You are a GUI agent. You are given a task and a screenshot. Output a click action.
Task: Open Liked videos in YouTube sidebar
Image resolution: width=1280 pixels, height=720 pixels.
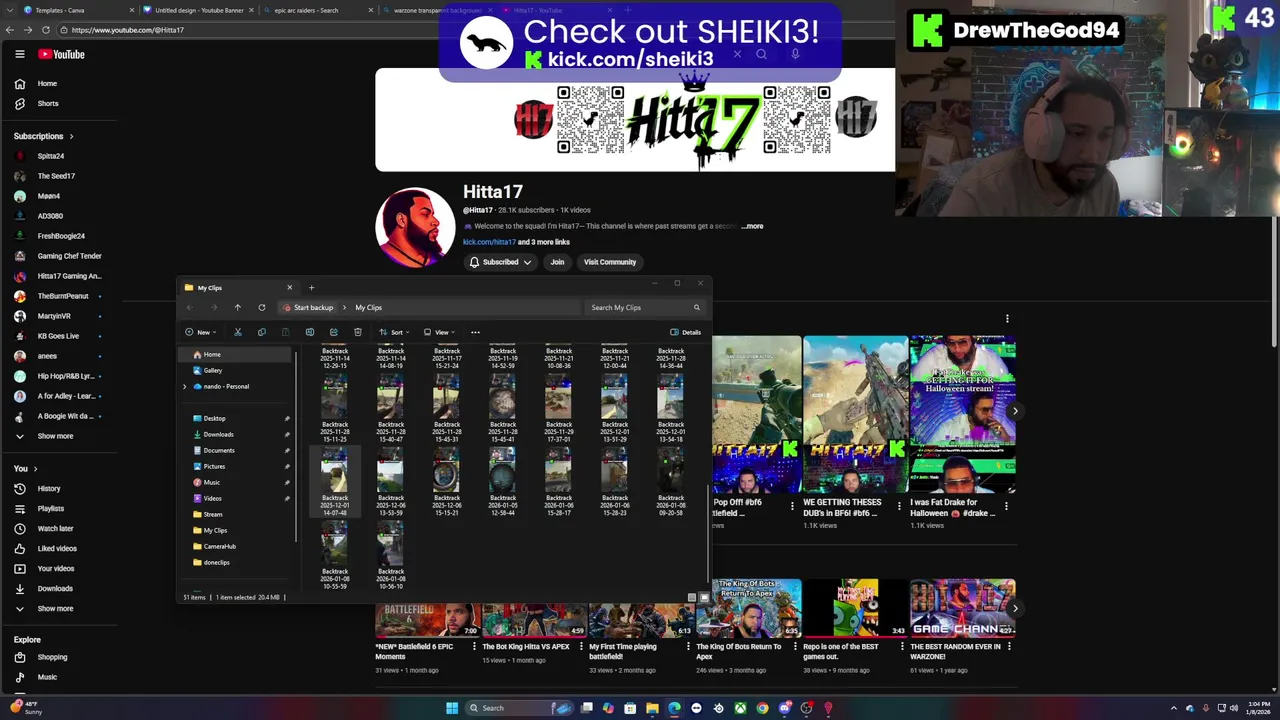coord(57,549)
